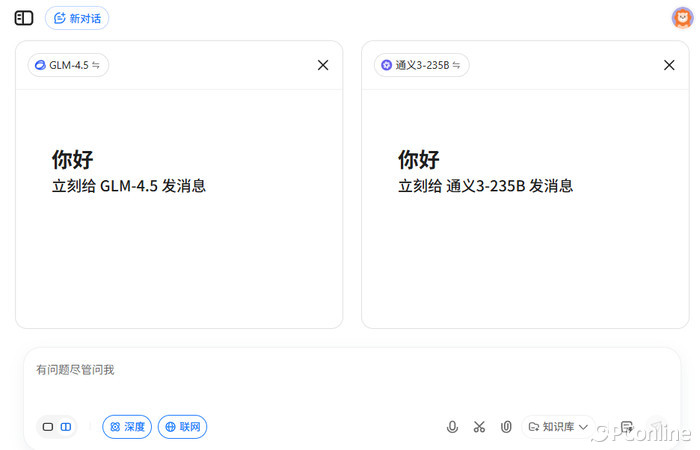Viewport: 700px width, 450px height.
Task: Switch to dual-panel comparison layout
Action: tap(66, 427)
